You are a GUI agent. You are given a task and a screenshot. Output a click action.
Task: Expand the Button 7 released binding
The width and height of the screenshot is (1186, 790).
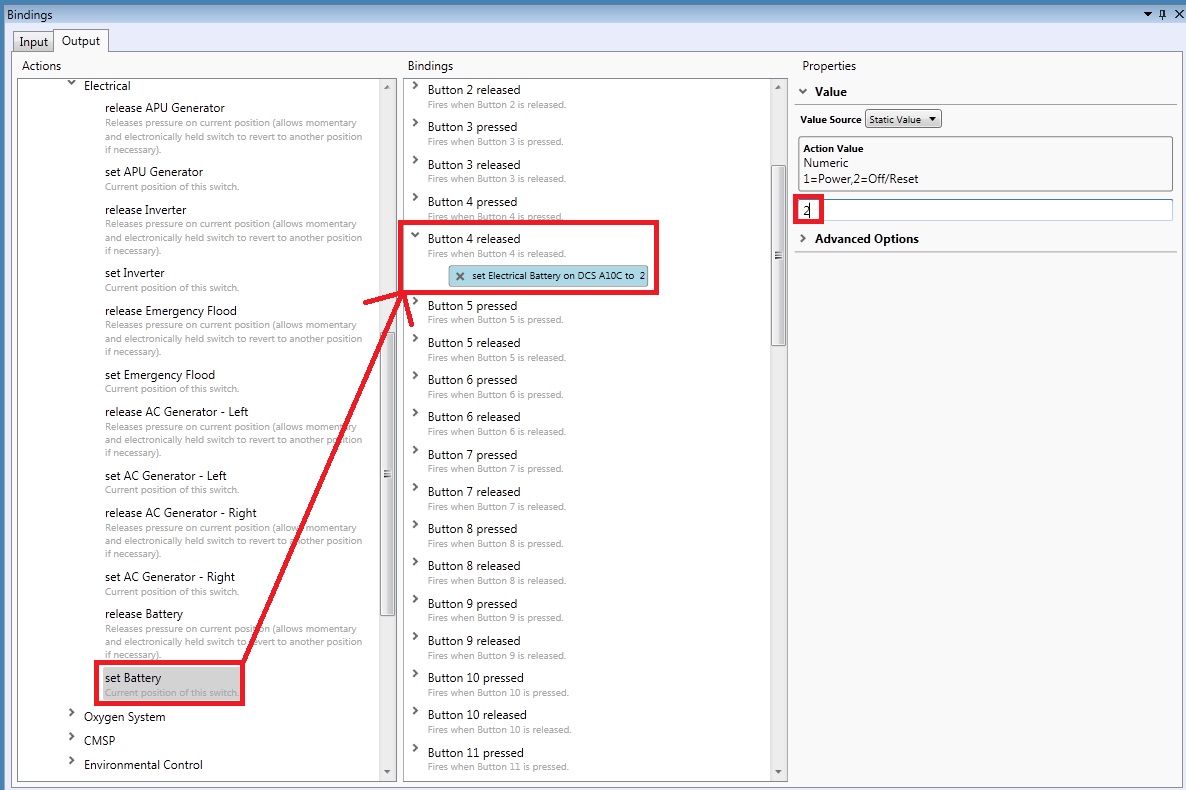pyautogui.click(x=415, y=487)
